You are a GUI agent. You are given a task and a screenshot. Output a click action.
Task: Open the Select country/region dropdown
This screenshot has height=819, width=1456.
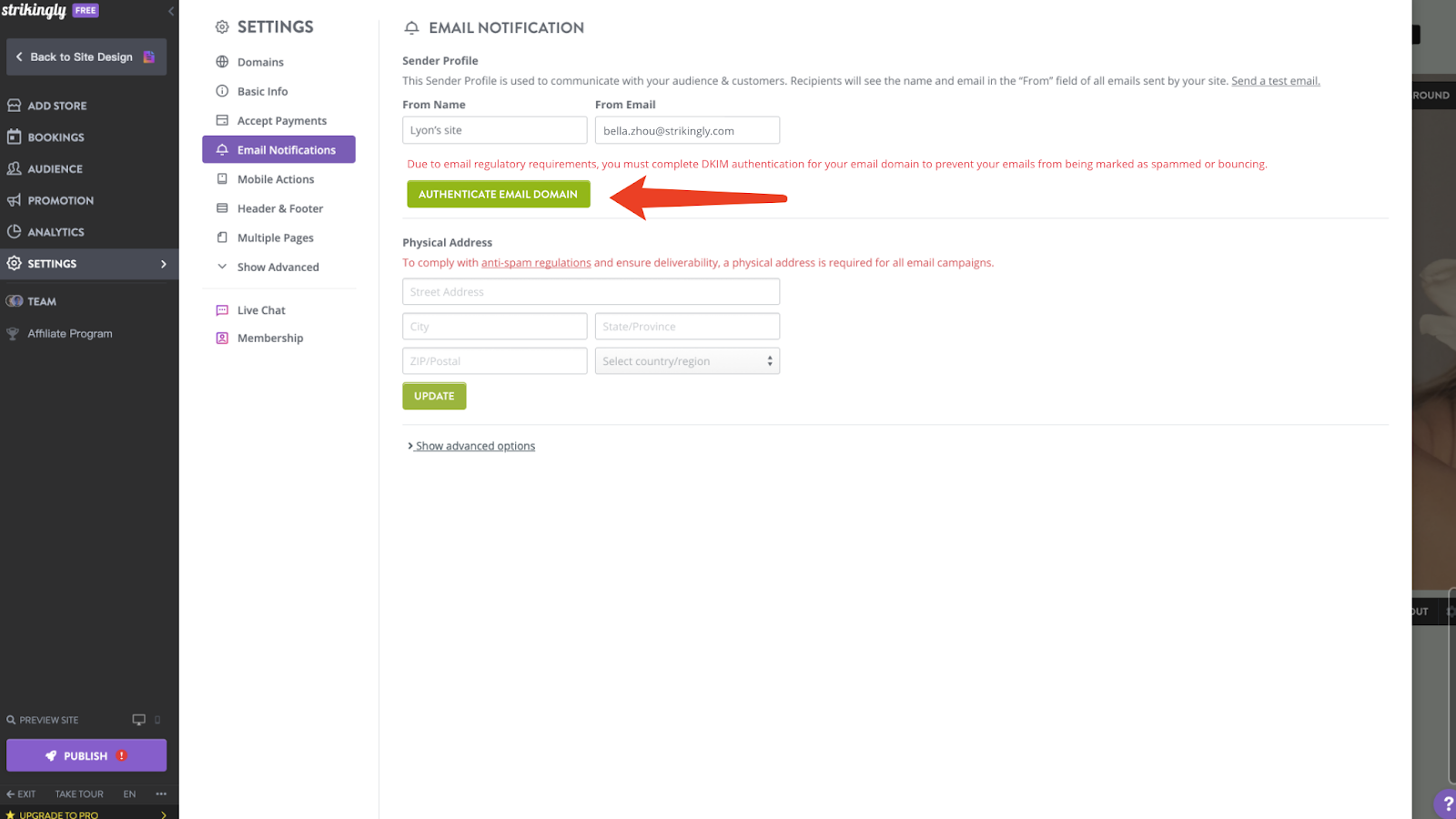(x=687, y=361)
